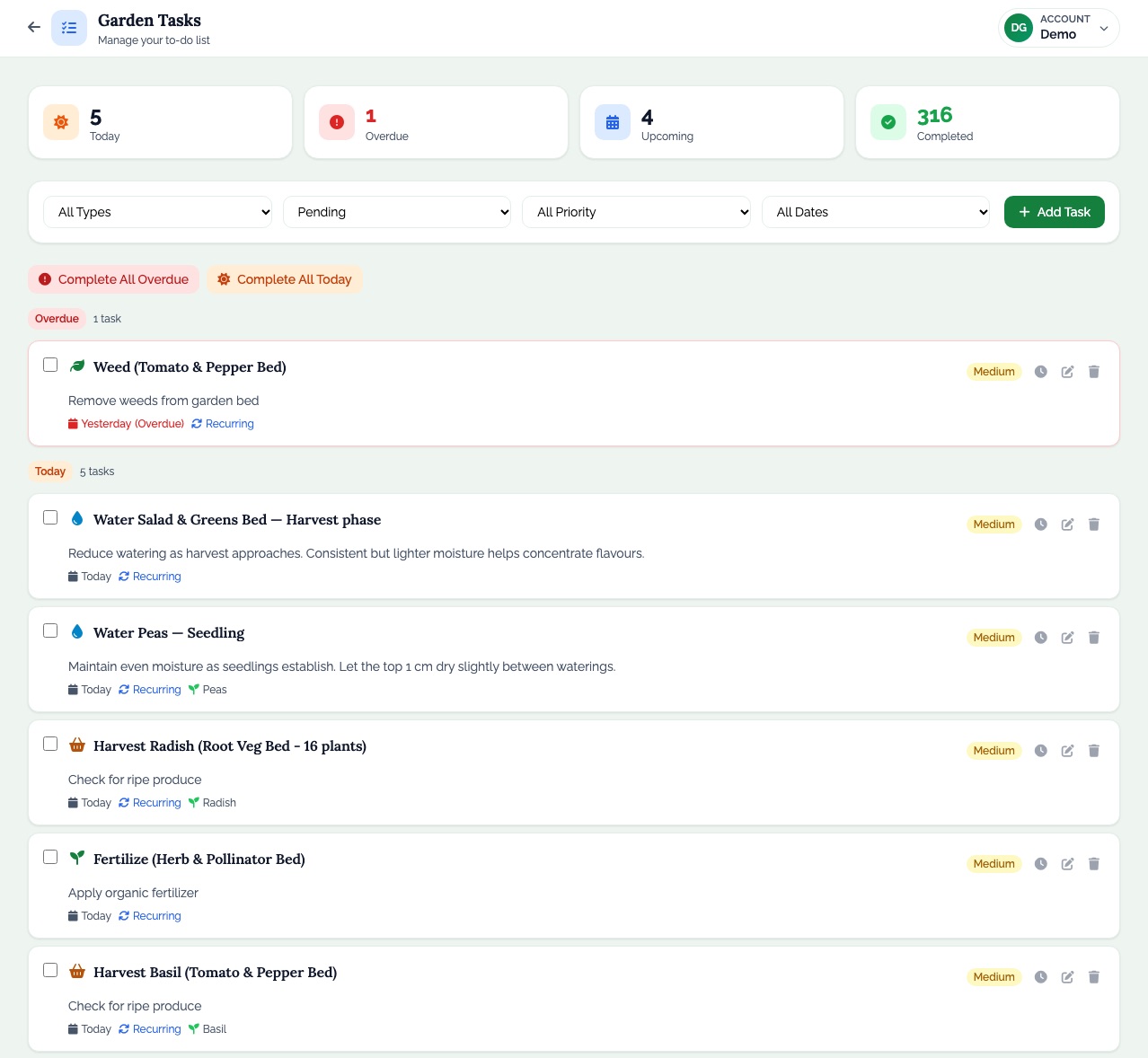Click Complete All Overdue

[x=114, y=279]
